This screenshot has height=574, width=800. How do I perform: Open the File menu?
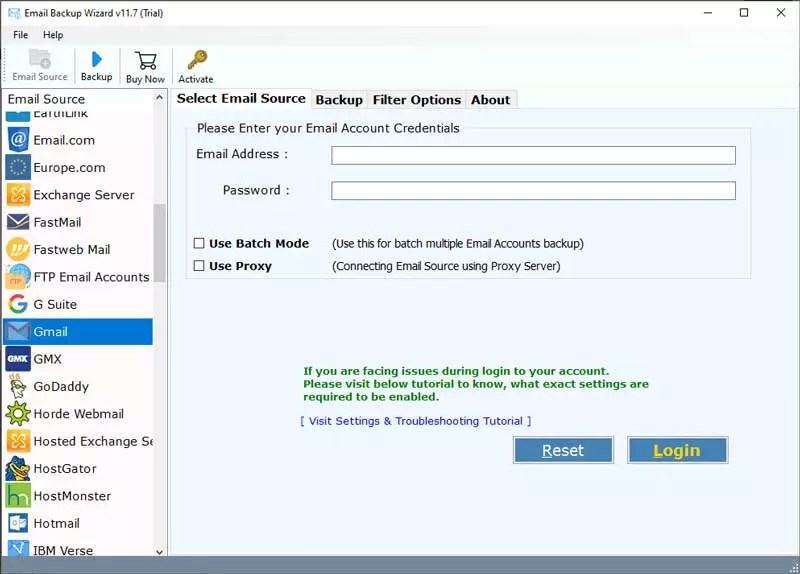[x=20, y=35]
